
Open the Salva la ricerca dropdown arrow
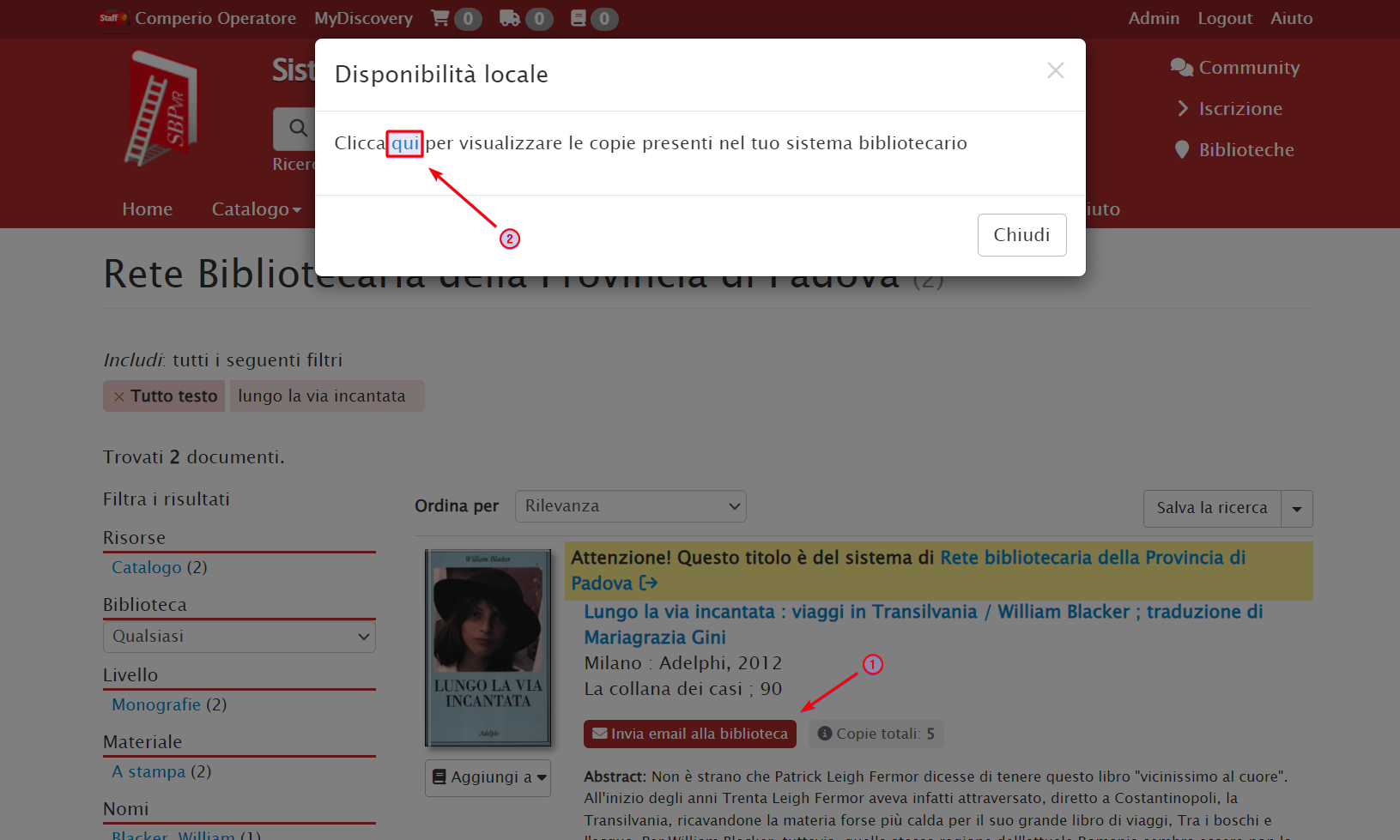coord(1296,509)
